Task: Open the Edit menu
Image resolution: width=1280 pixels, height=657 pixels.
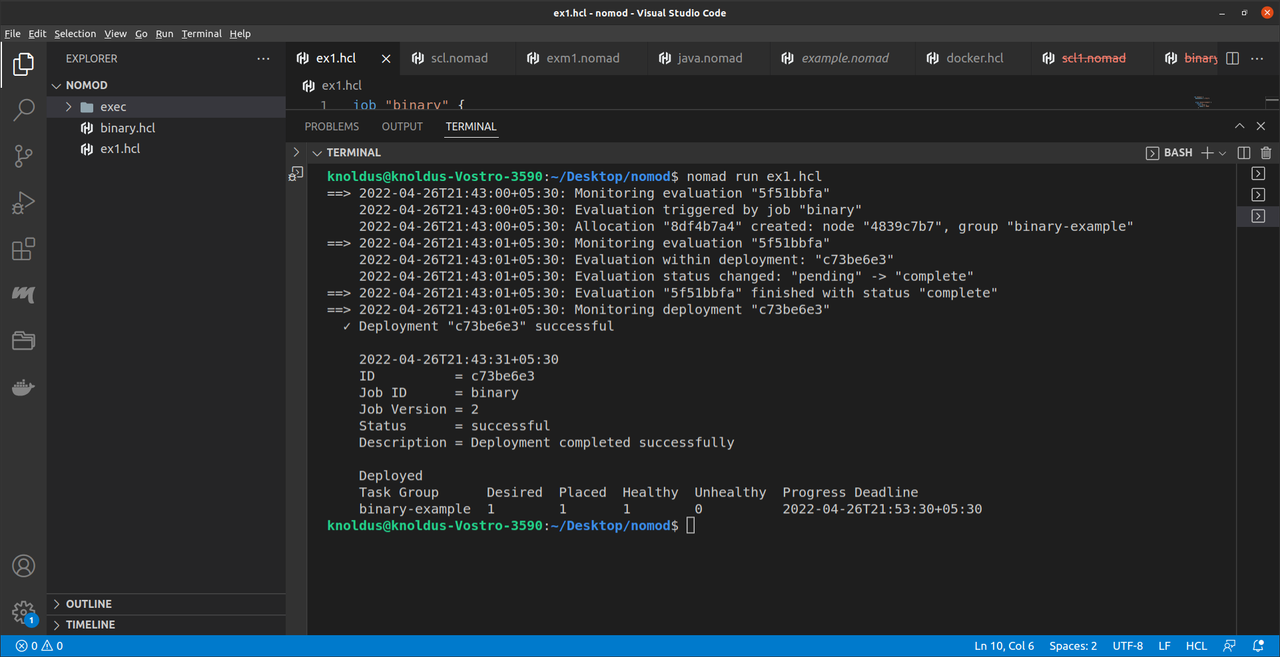Action: pyautogui.click(x=37, y=34)
